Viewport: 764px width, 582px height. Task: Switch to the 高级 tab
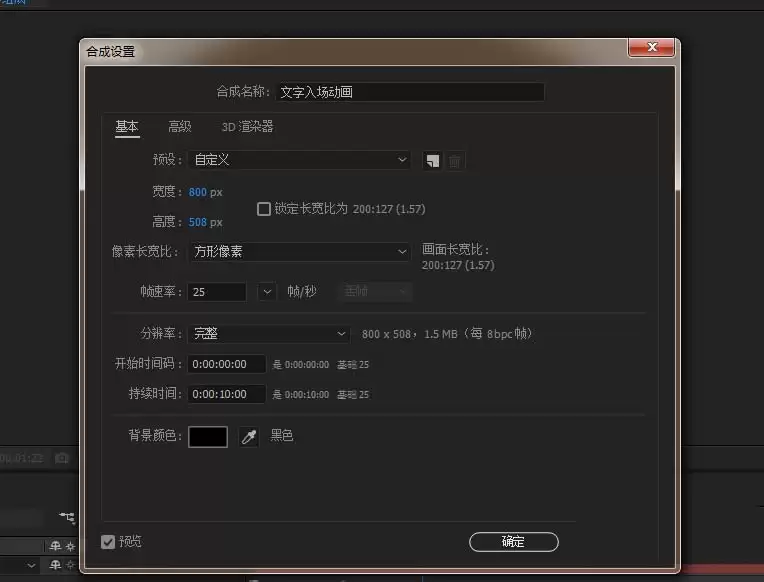pos(180,127)
